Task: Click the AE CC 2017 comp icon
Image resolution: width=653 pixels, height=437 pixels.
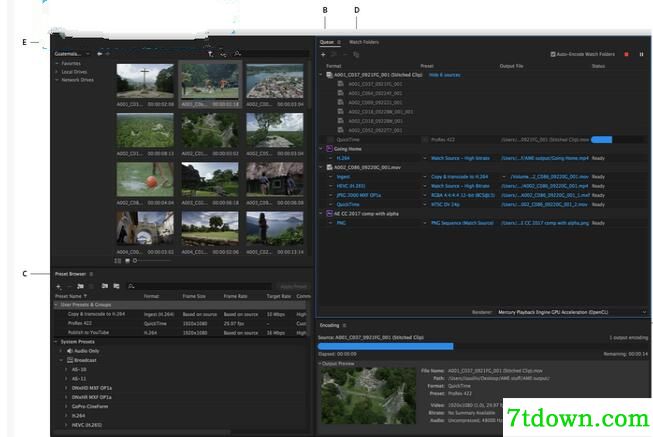Action: [329, 214]
